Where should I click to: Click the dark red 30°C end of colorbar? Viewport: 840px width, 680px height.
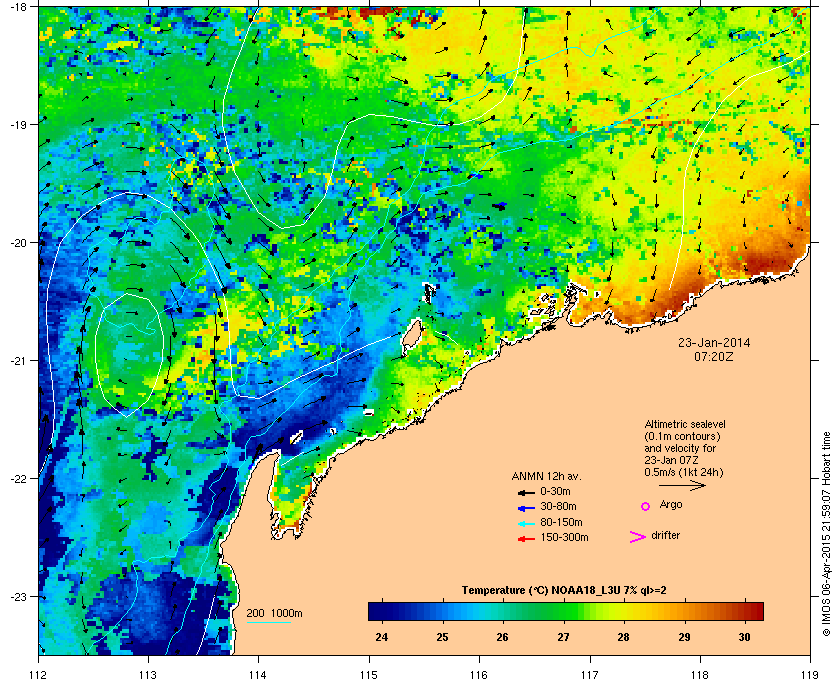point(756,611)
